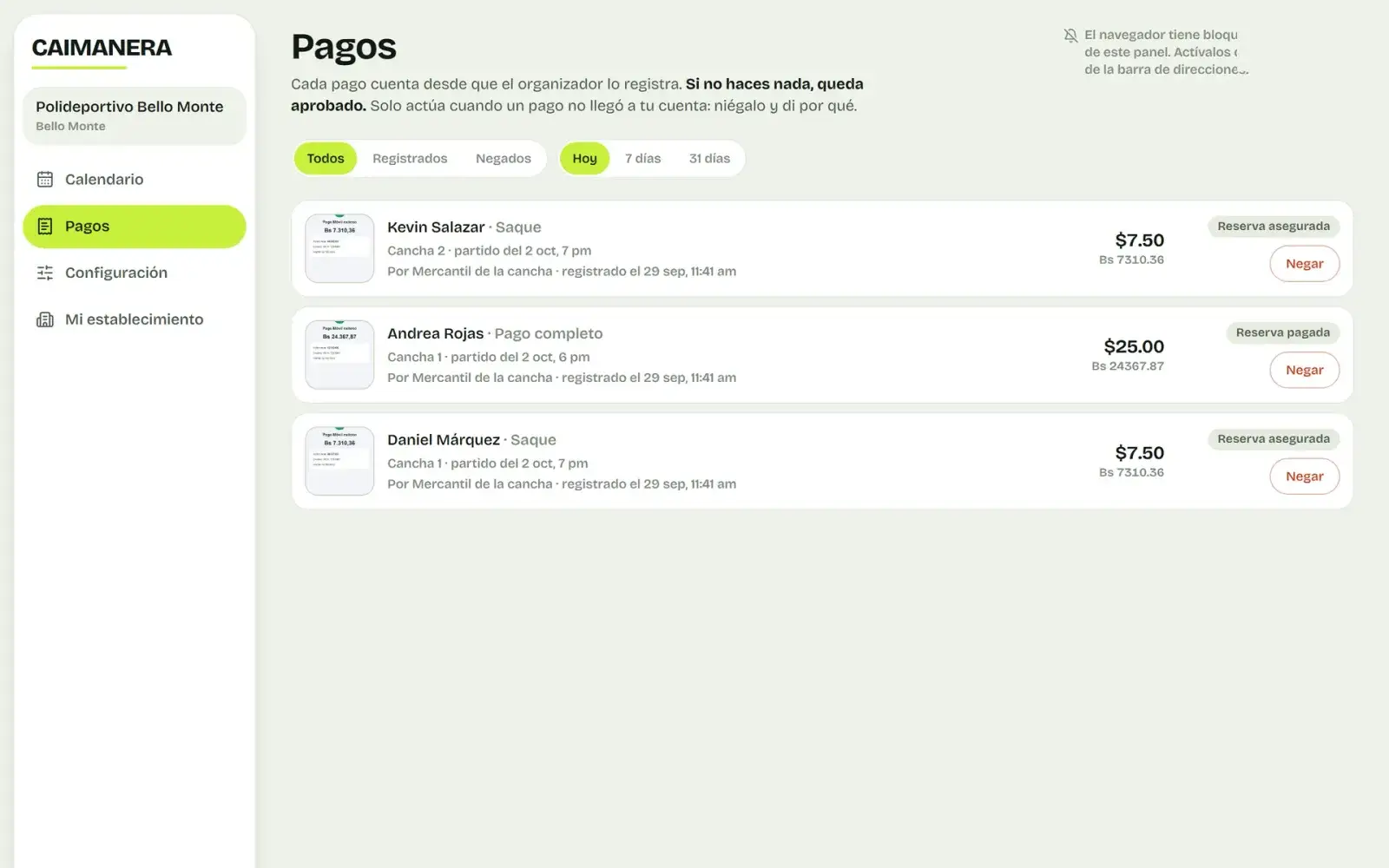The width and height of the screenshot is (1389, 868).
Task: Go to Calendario in the sidebar
Action: tap(135, 180)
